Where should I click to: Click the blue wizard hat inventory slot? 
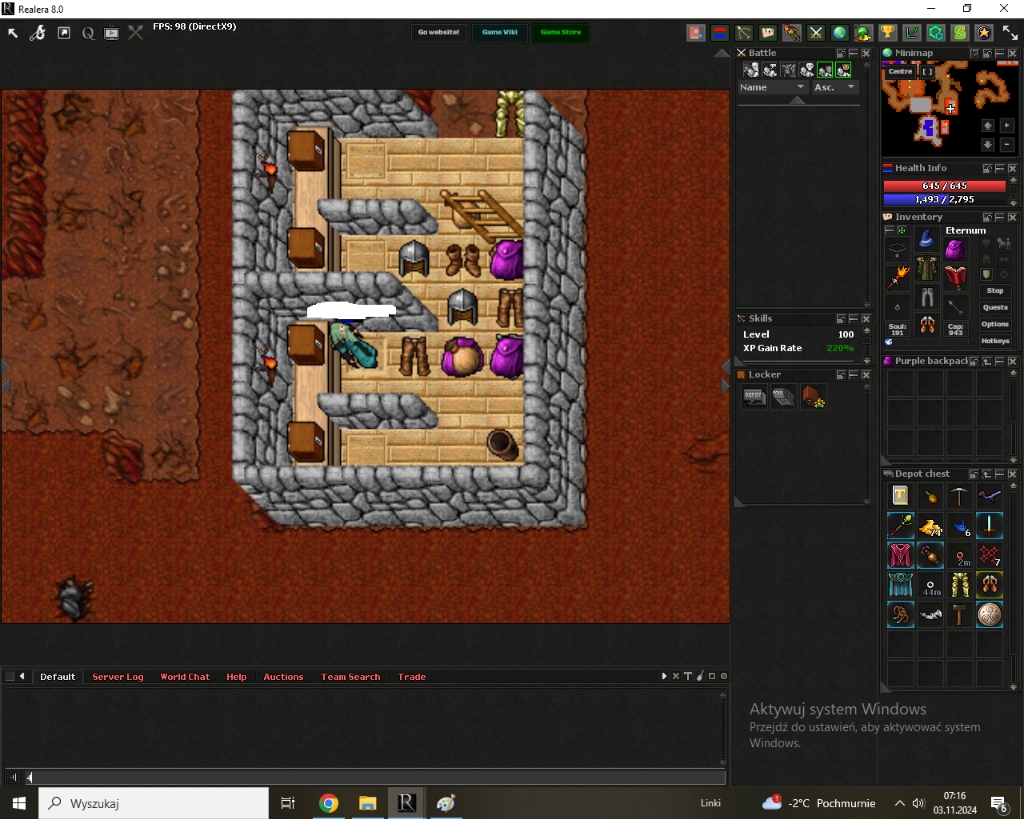(926, 239)
